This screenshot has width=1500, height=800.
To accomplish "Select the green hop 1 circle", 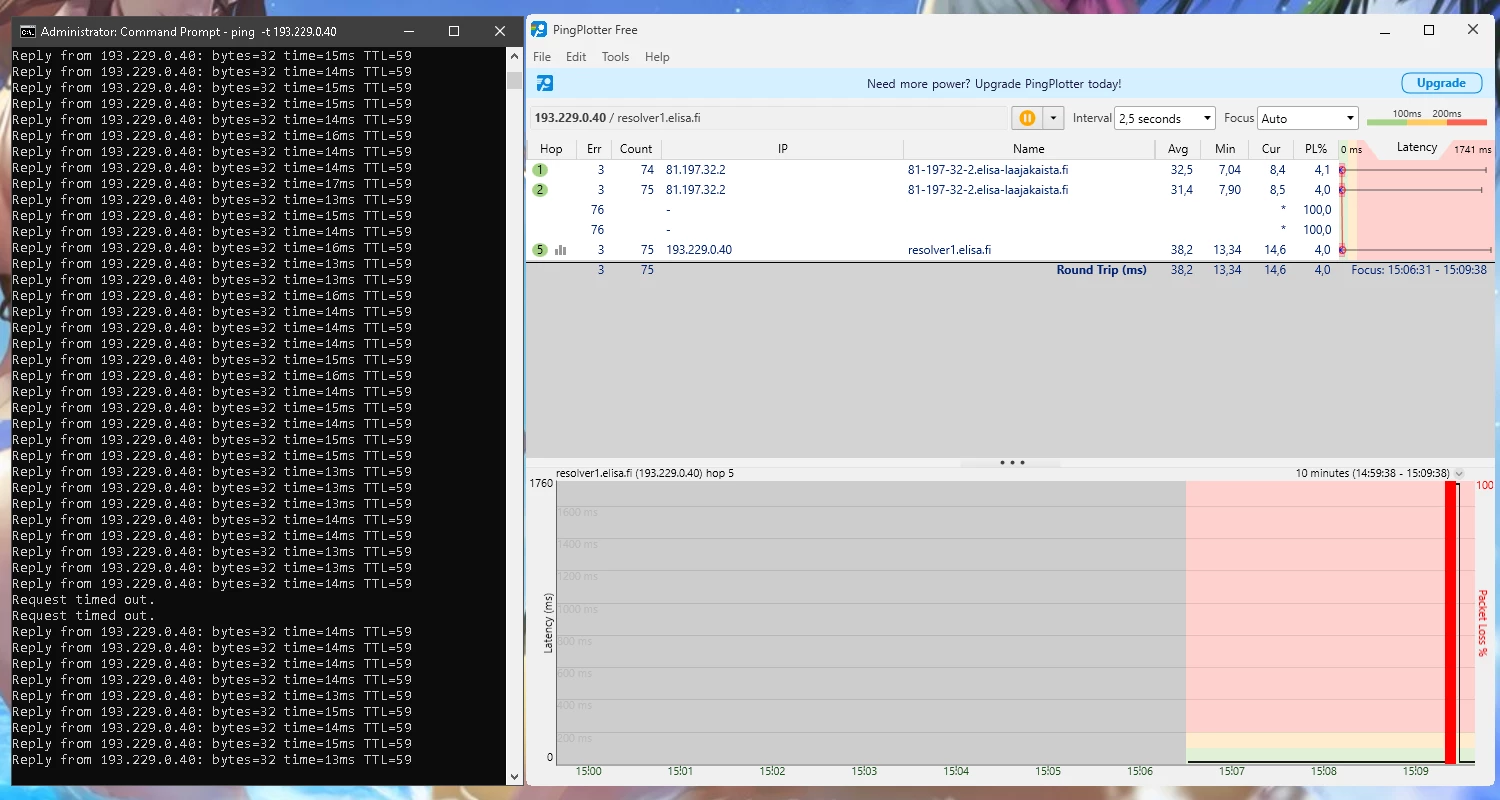I will coord(540,170).
